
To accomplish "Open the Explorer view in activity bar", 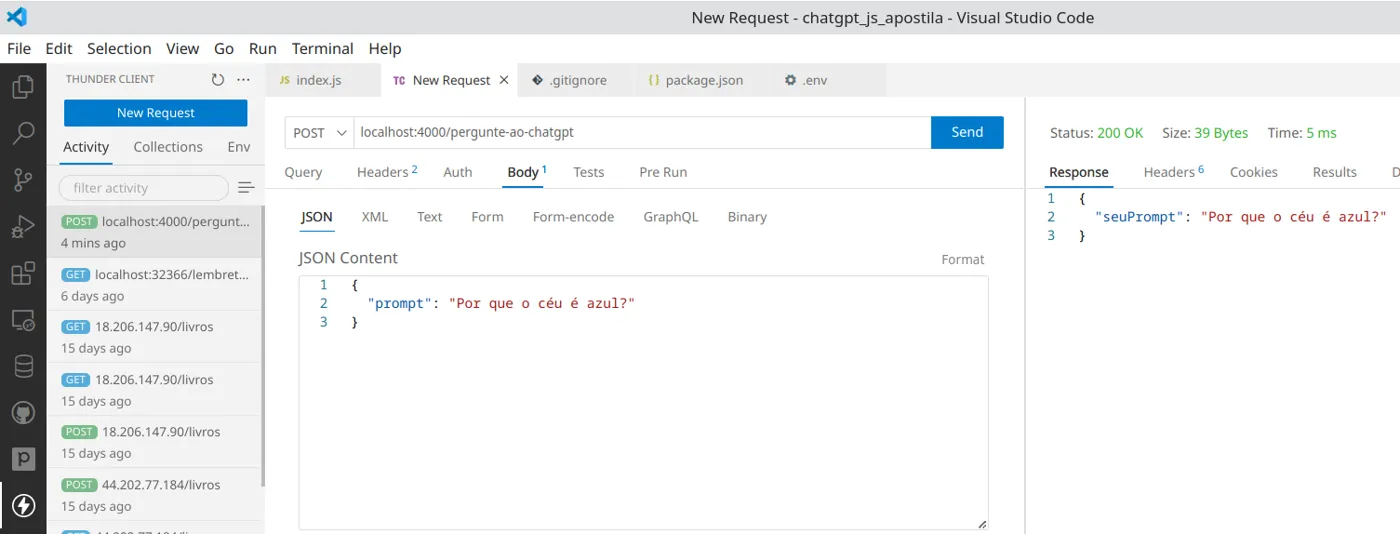I will 23,87.
